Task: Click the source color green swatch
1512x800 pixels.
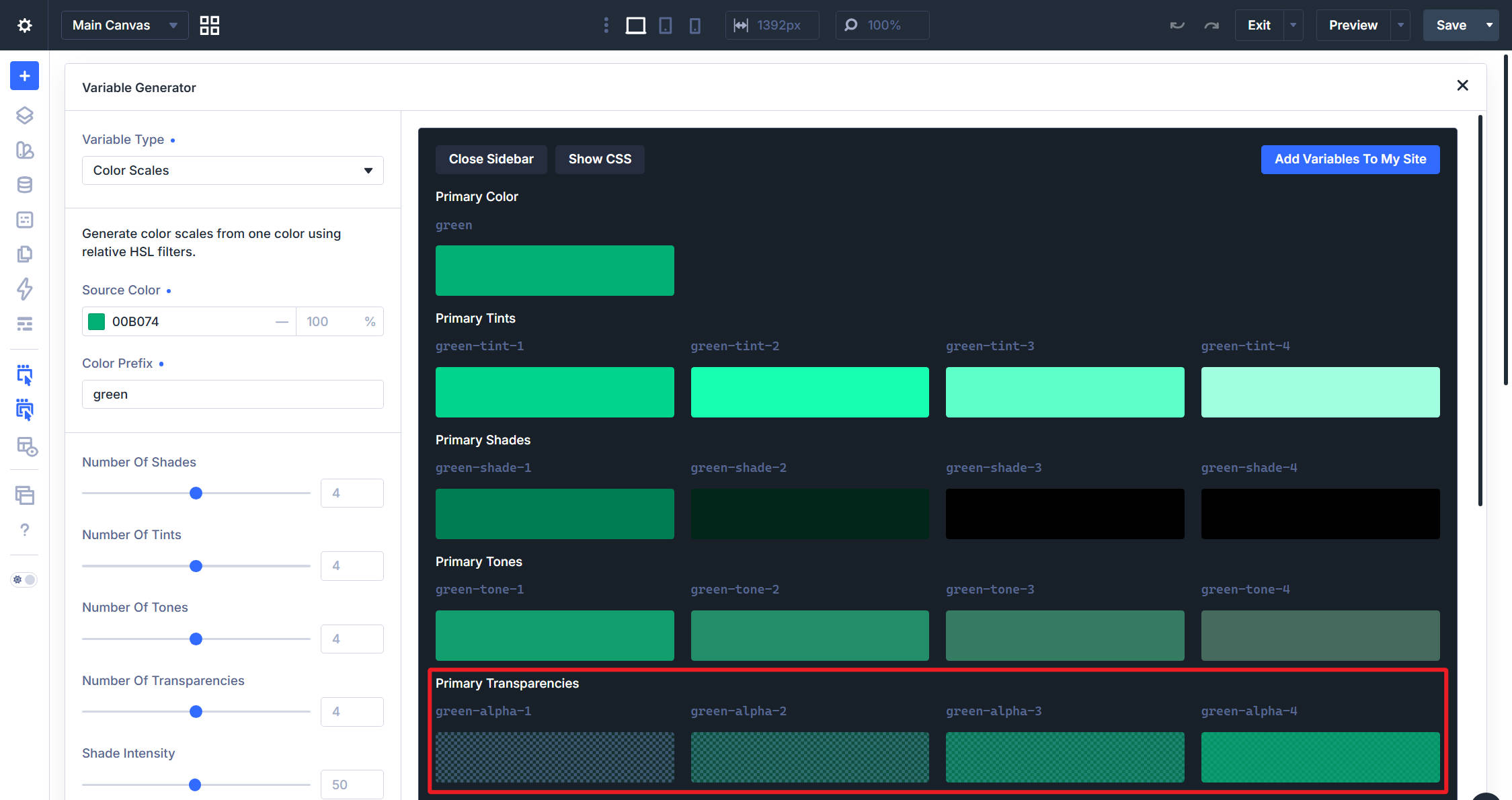Action: (x=97, y=322)
